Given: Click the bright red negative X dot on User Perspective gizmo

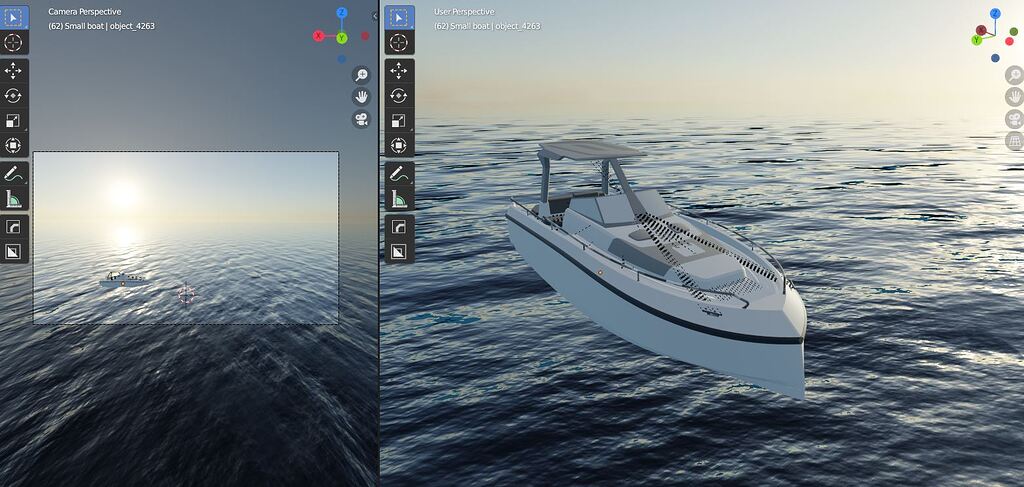Looking at the screenshot, I should coord(1009,42).
